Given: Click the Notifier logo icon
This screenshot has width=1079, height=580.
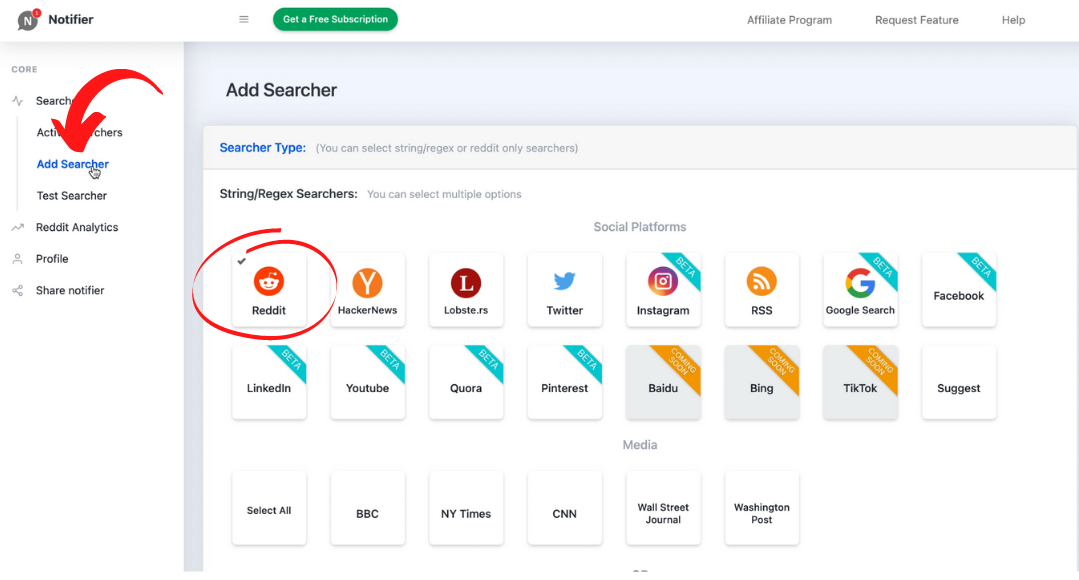Looking at the screenshot, I should coord(28,20).
